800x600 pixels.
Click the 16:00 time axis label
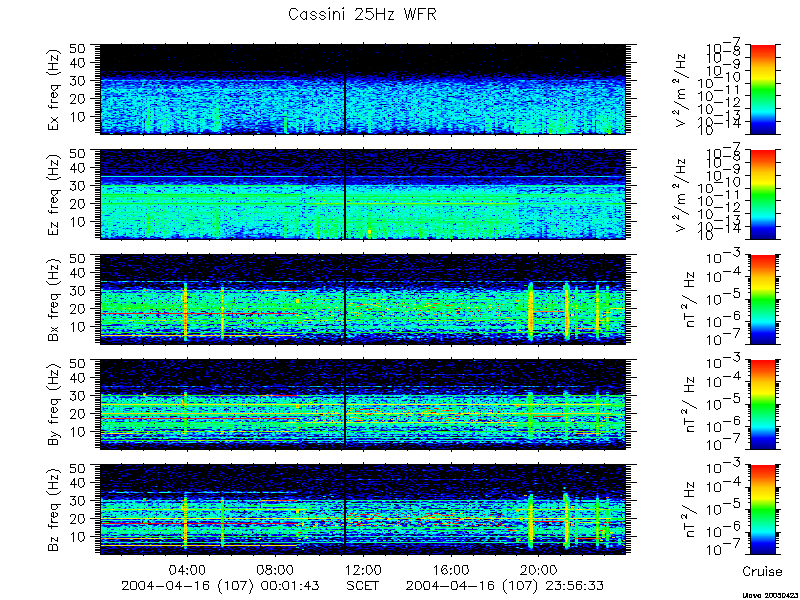(x=451, y=569)
